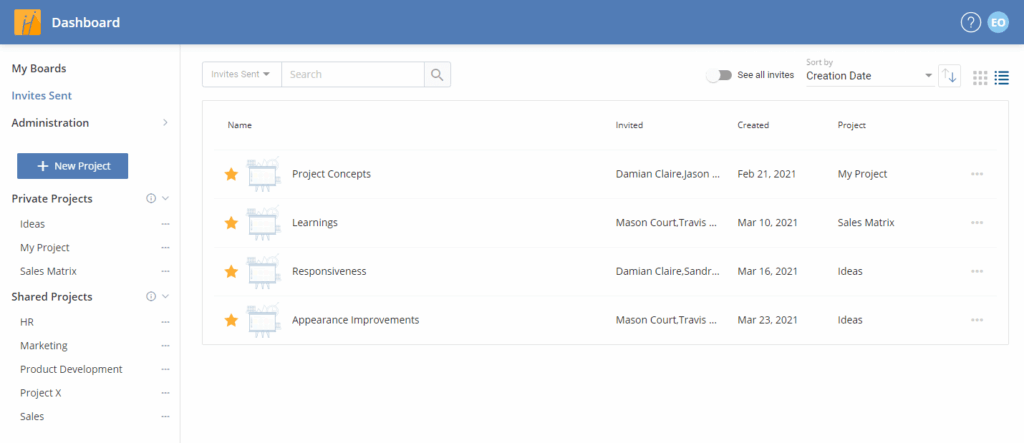The width and height of the screenshot is (1024, 443).
Task: Switch to grid view layout
Action: pos(980,76)
